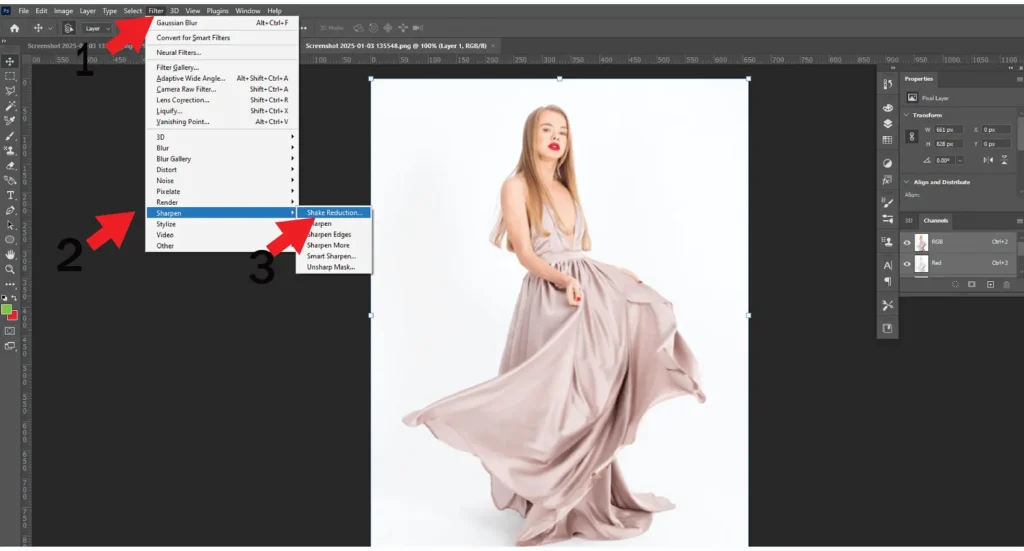Toggle visibility of the Red channel
Image resolution: width=1024 pixels, height=551 pixels.
tap(907, 263)
